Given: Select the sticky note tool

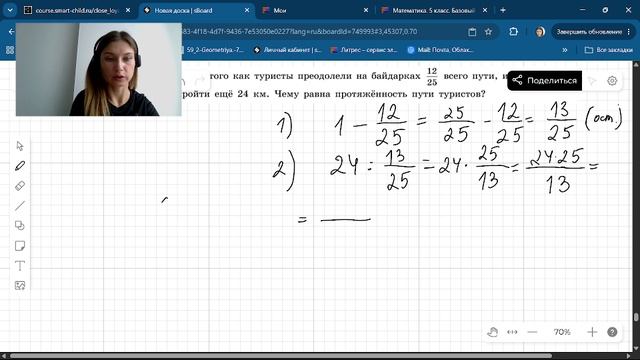Looking at the screenshot, I should (20, 246).
